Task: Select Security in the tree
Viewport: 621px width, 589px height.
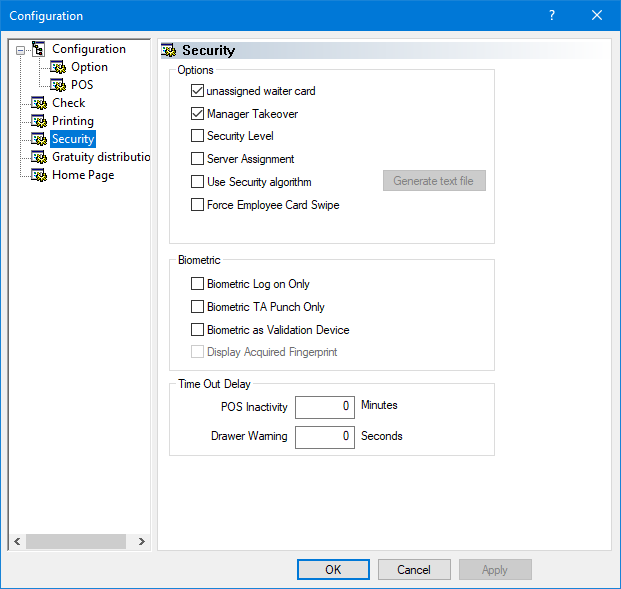Action: [73, 139]
